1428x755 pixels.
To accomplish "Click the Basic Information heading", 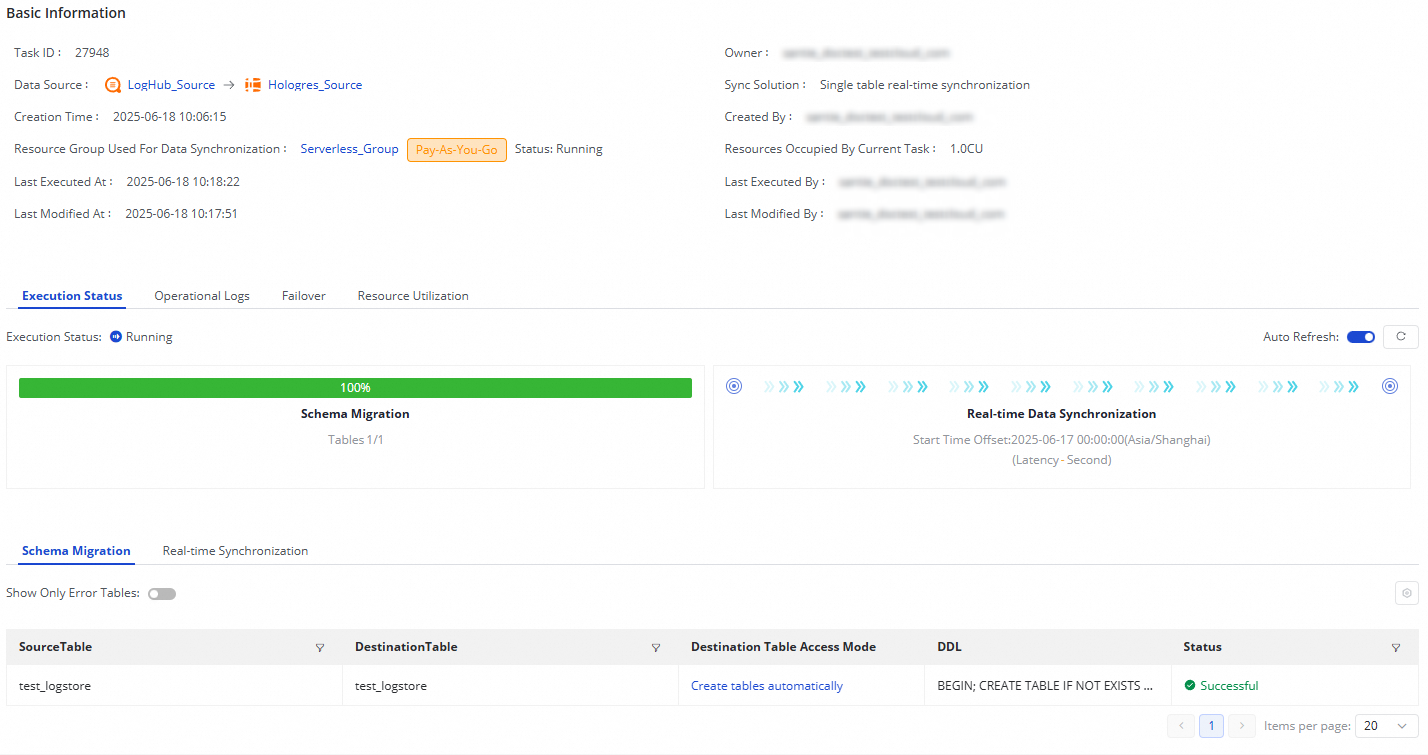I will point(66,13).
